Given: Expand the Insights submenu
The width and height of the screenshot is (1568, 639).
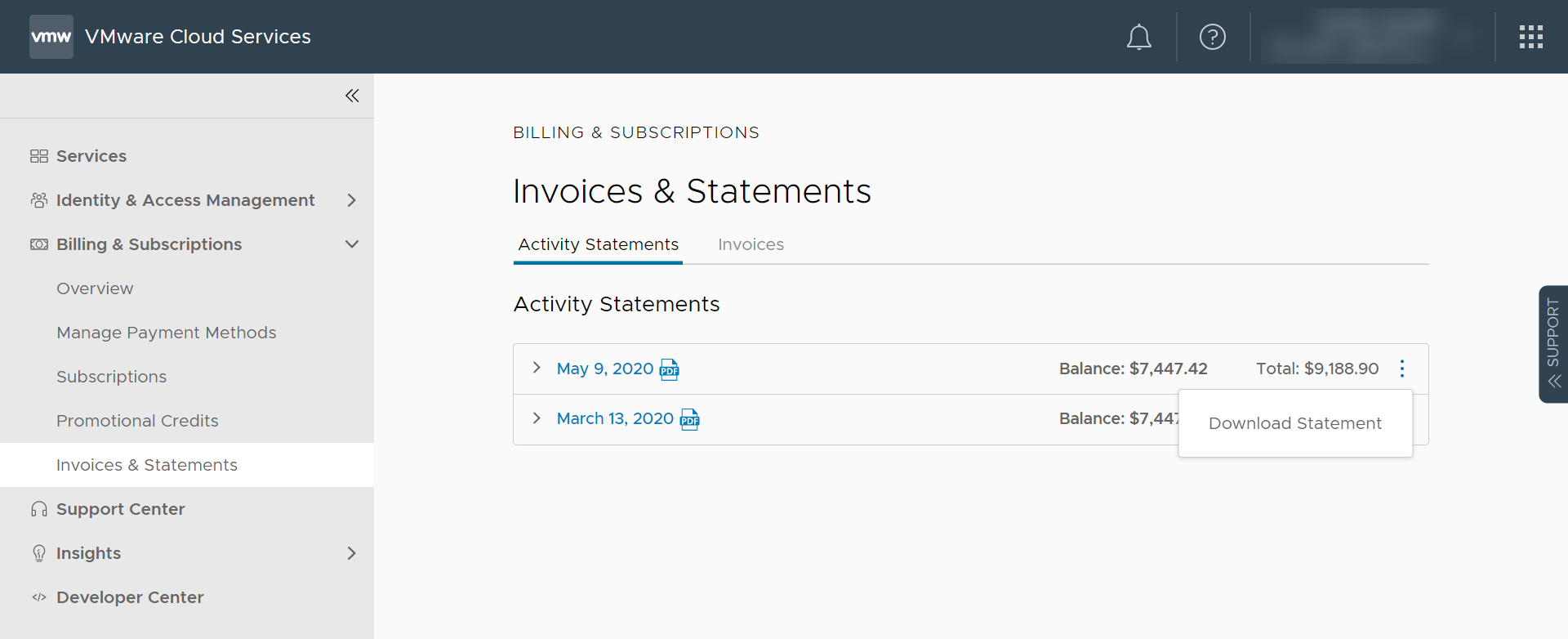Looking at the screenshot, I should [x=352, y=553].
